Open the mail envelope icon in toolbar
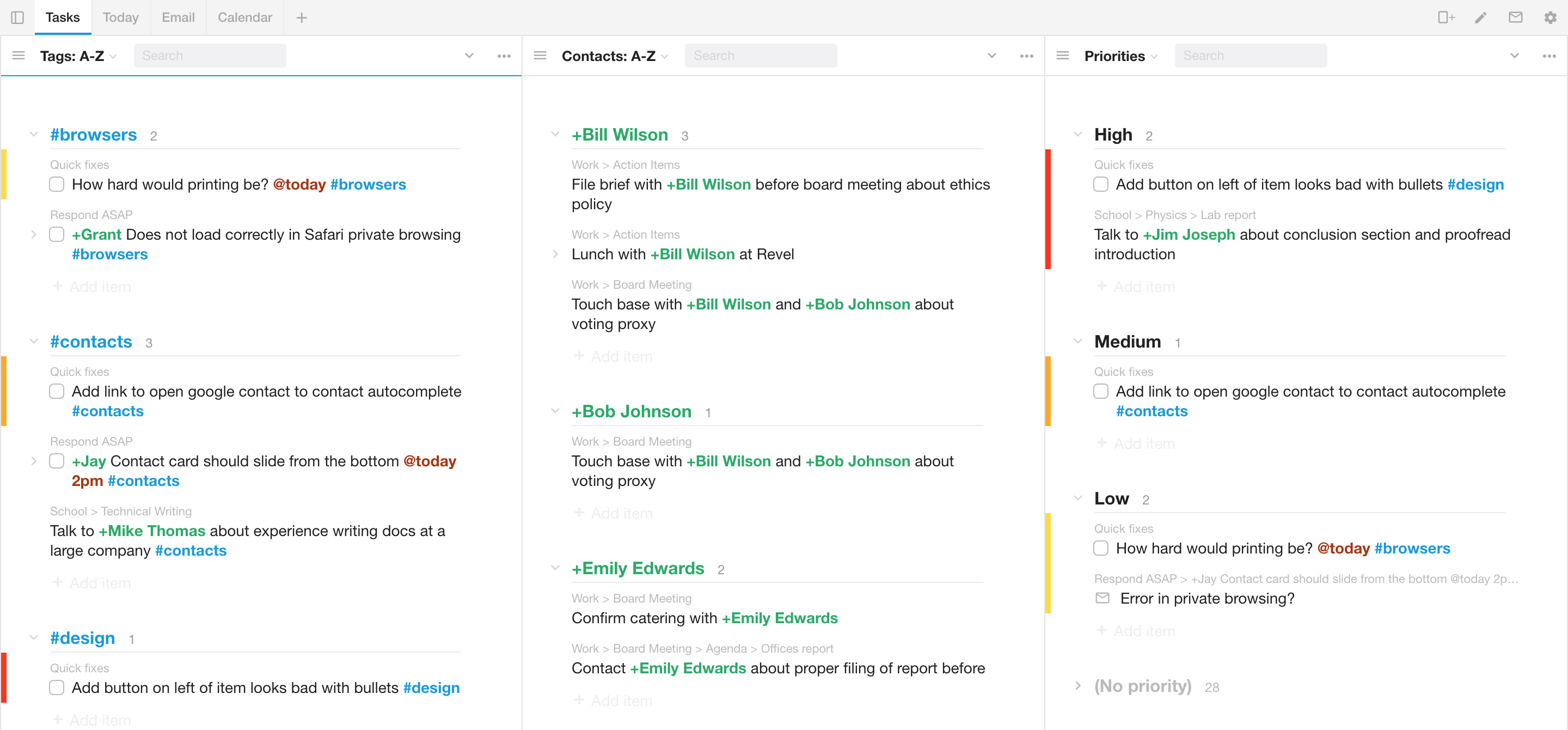 point(1516,17)
